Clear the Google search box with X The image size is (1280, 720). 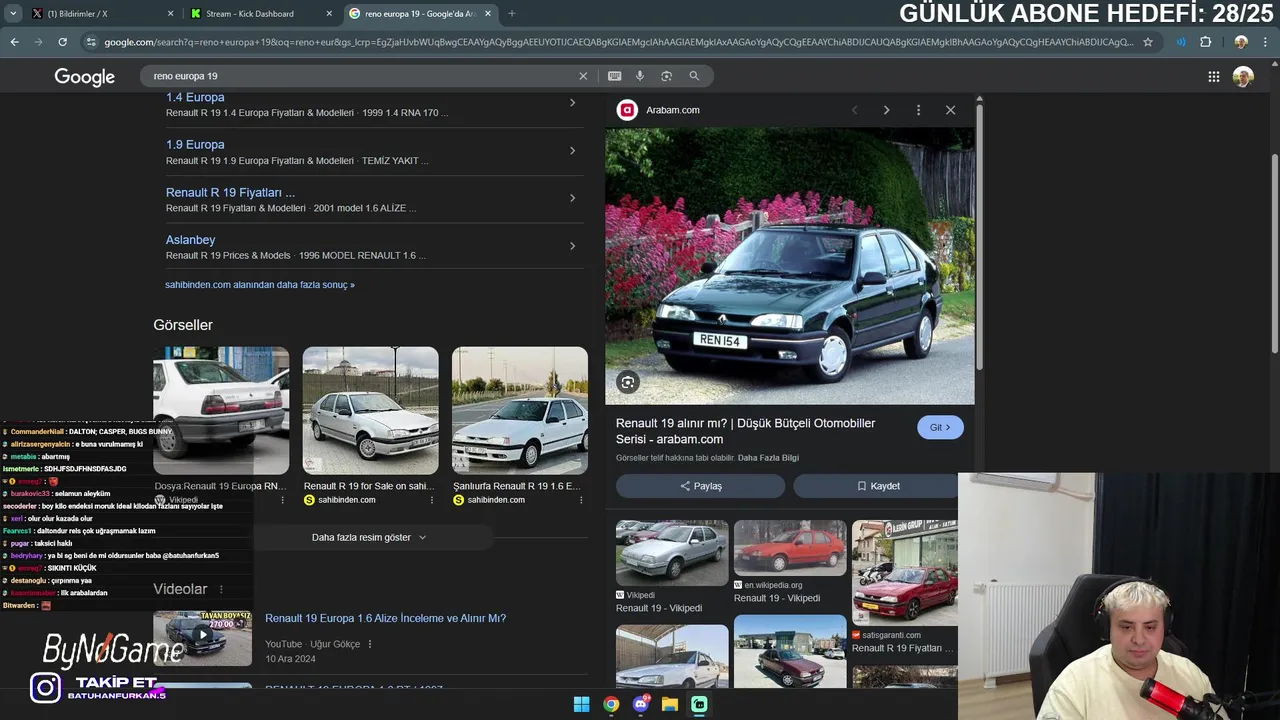[583, 76]
